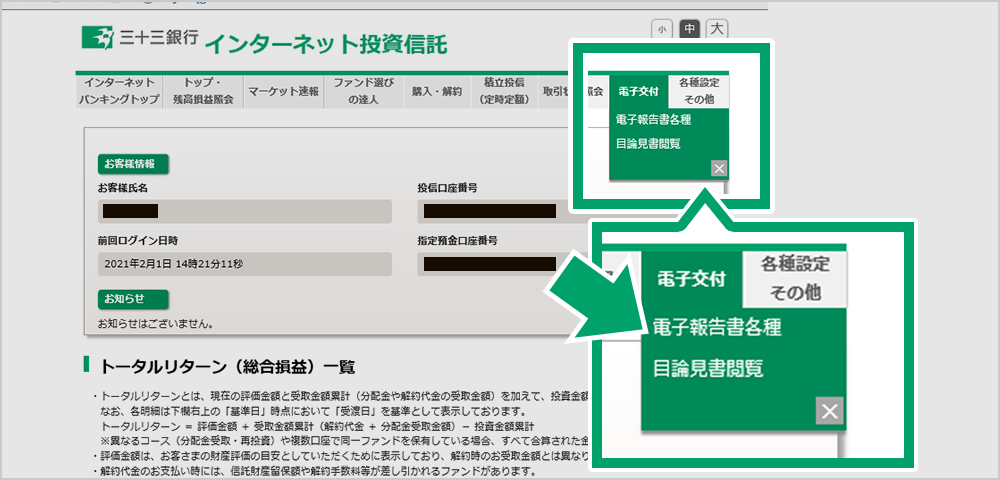Click the お知らせ section label
1000x480 pixels.
coord(133,298)
